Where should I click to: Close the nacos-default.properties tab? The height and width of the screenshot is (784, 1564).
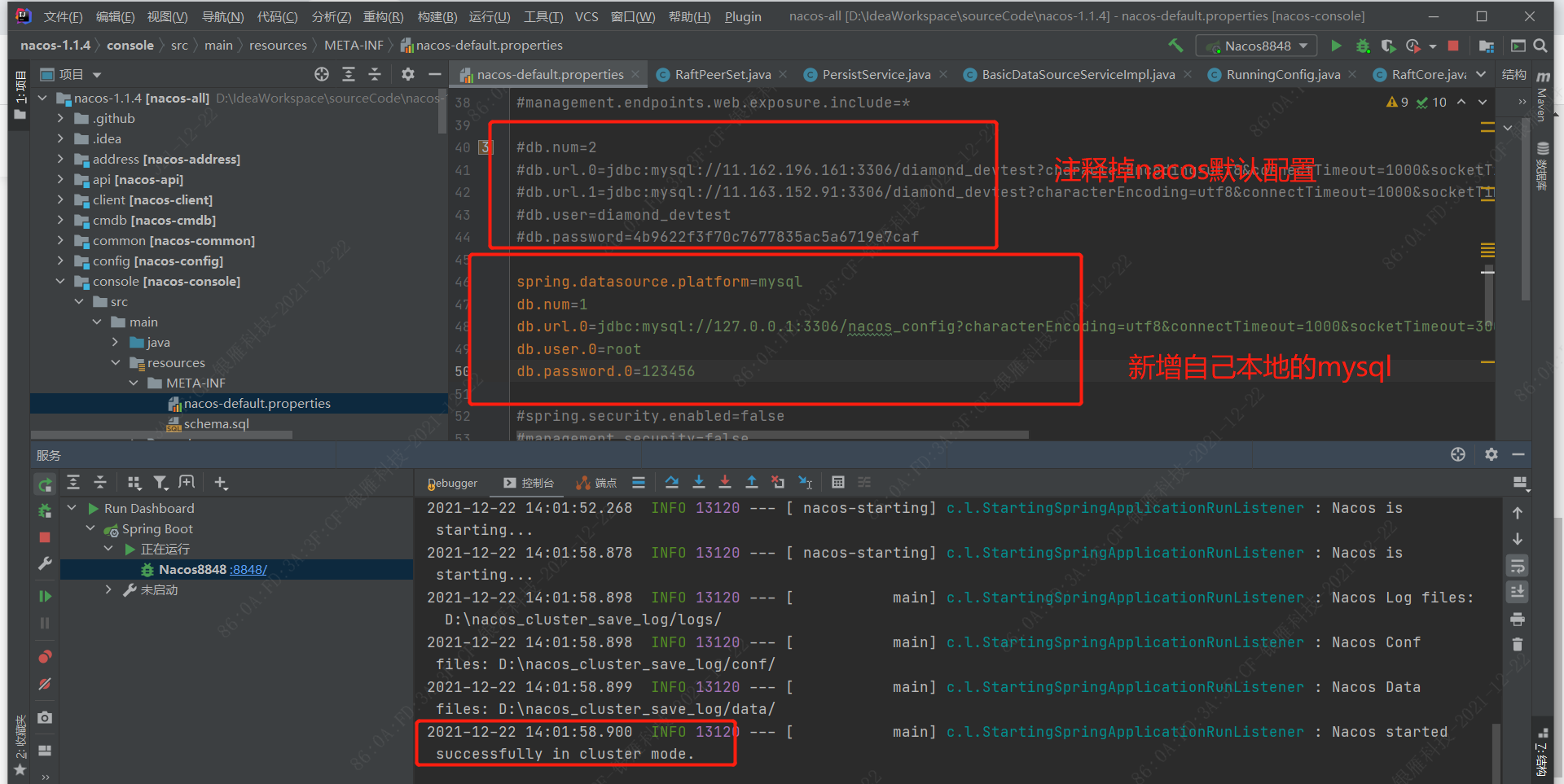[636, 74]
